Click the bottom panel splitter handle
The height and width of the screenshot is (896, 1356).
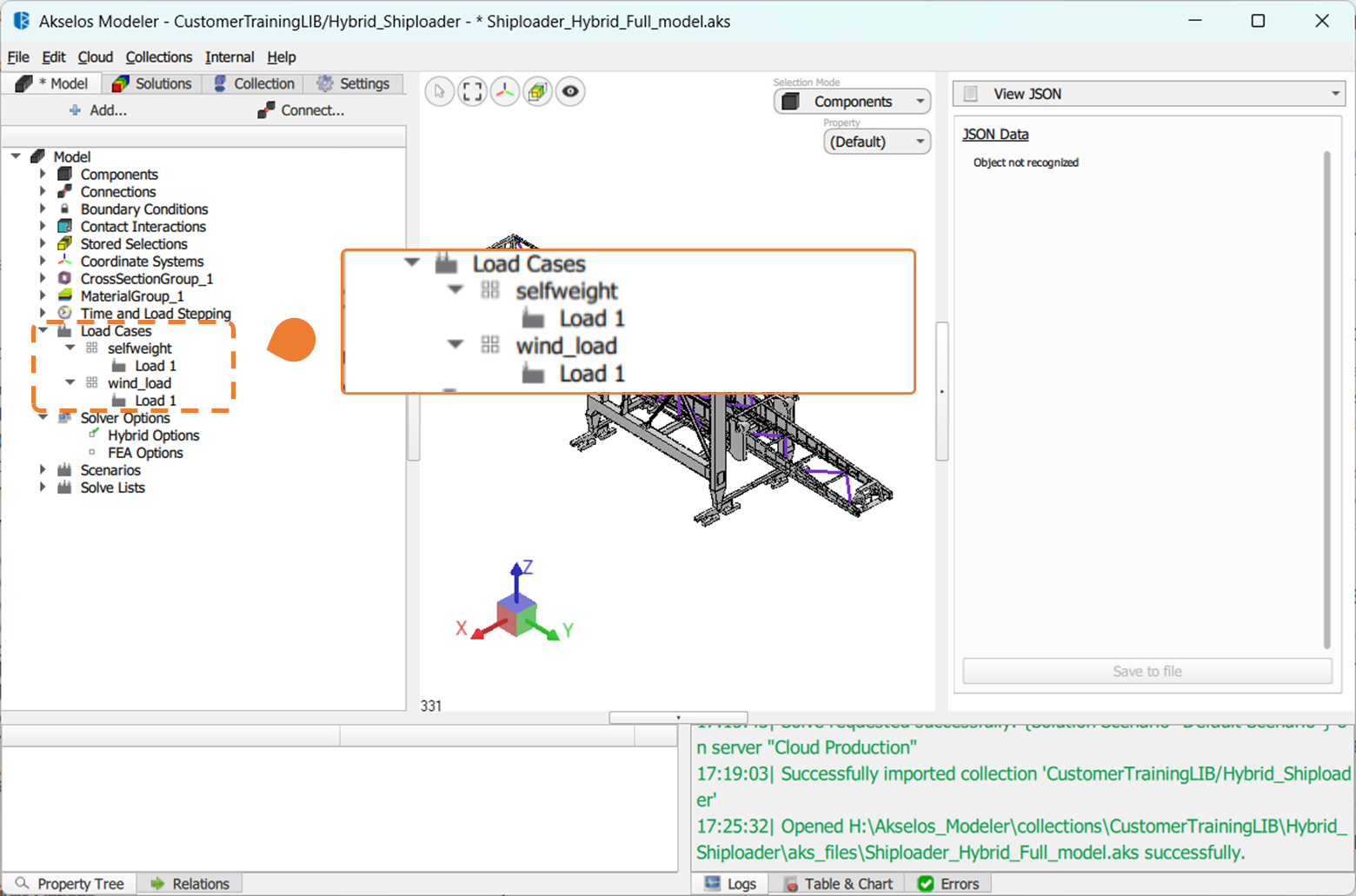point(678,718)
